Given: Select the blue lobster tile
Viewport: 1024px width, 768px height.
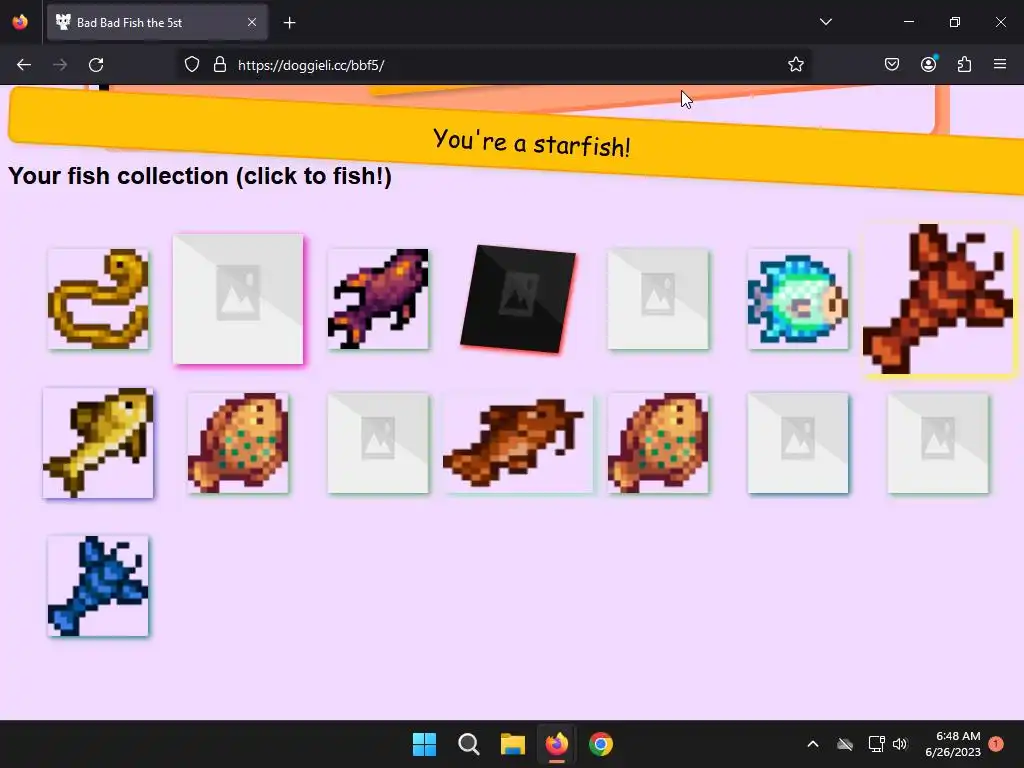Looking at the screenshot, I should pos(98,586).
